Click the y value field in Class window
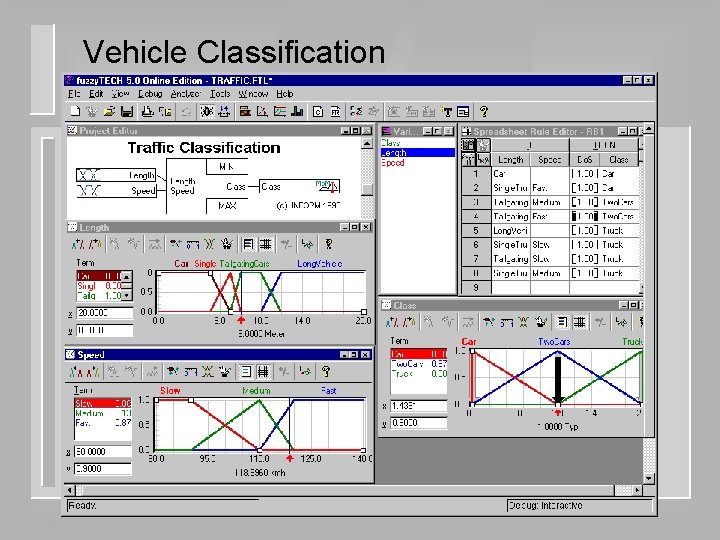Screen dimensions: 720x540 click(418, 423)
